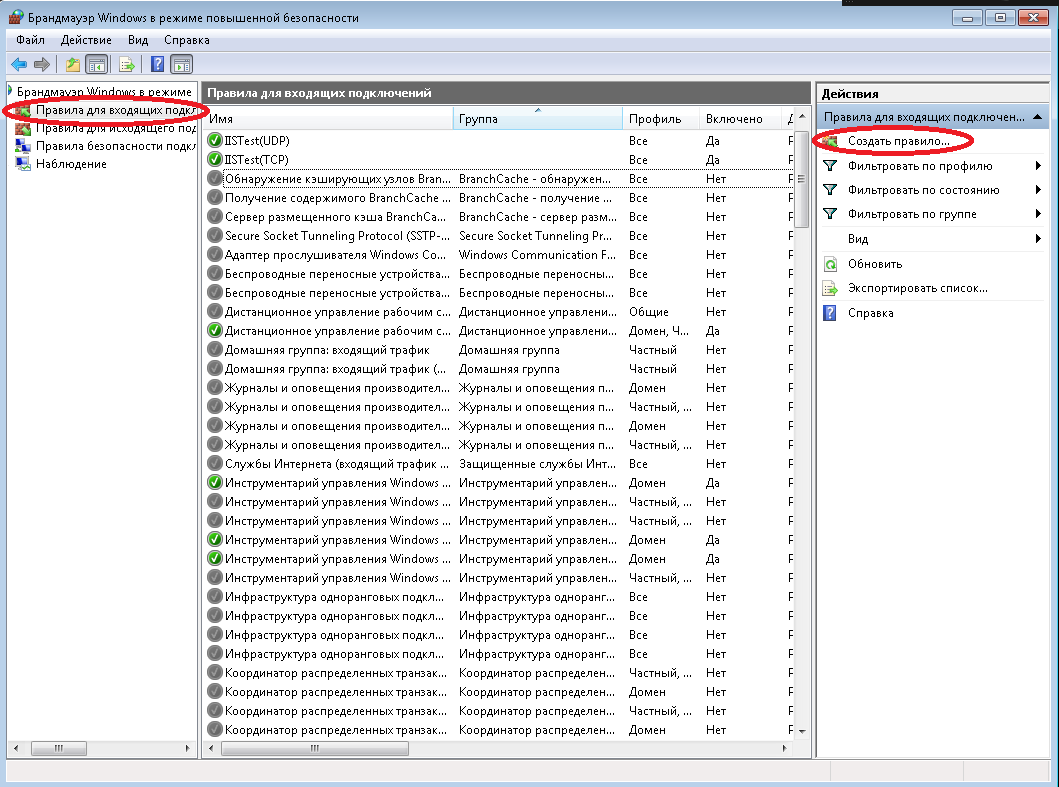Screen dimensions: 1059x787
Task: Click the Экспортировать список icon in Actions
Action: point(830,288)
